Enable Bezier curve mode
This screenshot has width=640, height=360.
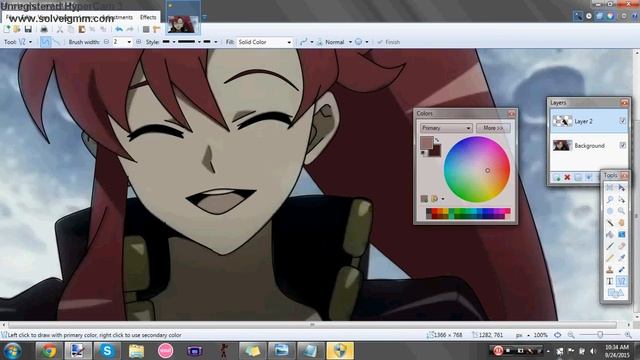pos(56,42)
